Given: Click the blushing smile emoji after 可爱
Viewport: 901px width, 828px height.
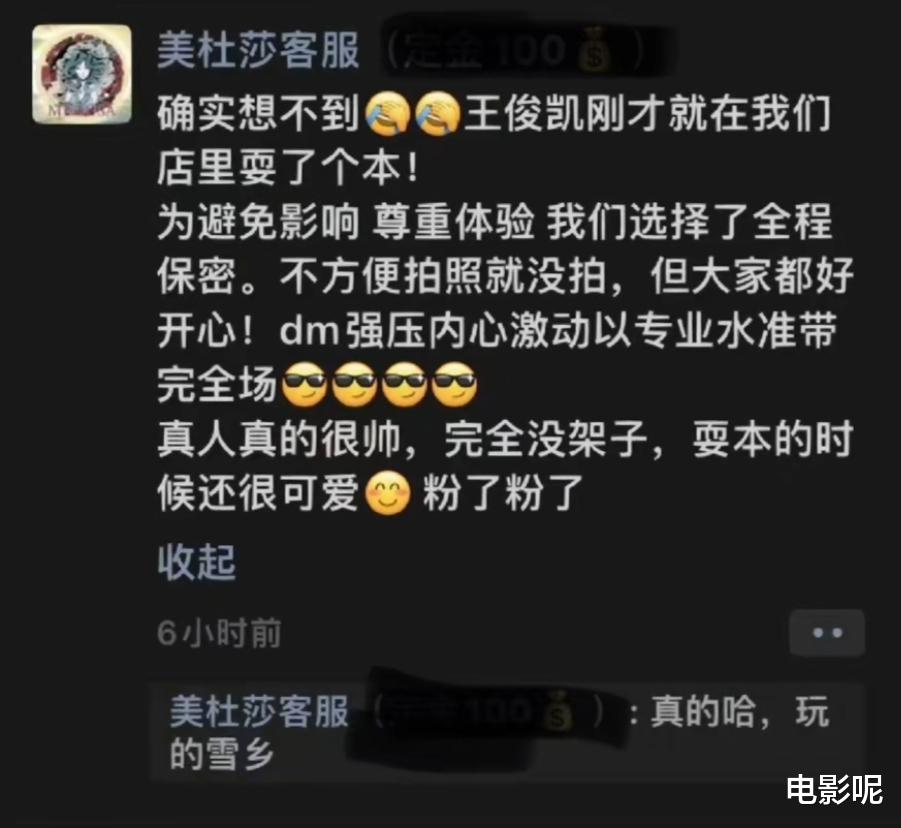Looking at the screenshot, I should 388,492.
